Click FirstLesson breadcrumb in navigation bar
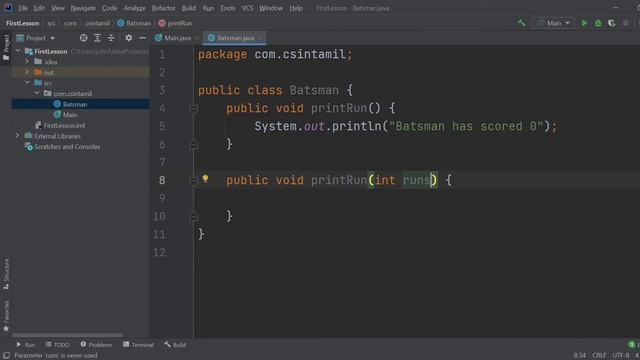The height and width of the screenshot is (360, 640). click(22, 23)
